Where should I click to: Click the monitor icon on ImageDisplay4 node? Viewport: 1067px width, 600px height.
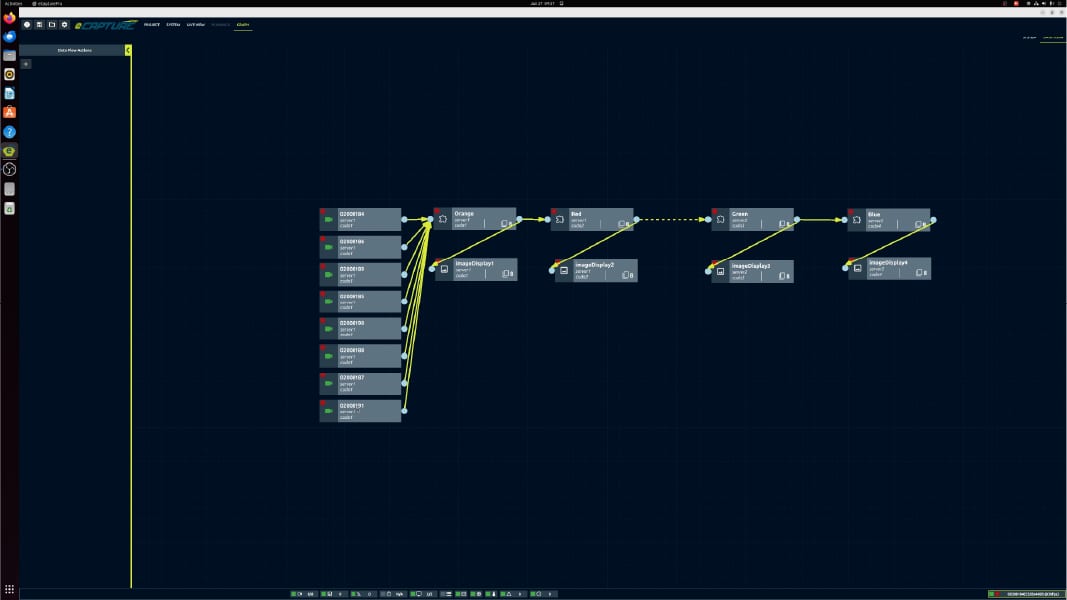point(858,267)
